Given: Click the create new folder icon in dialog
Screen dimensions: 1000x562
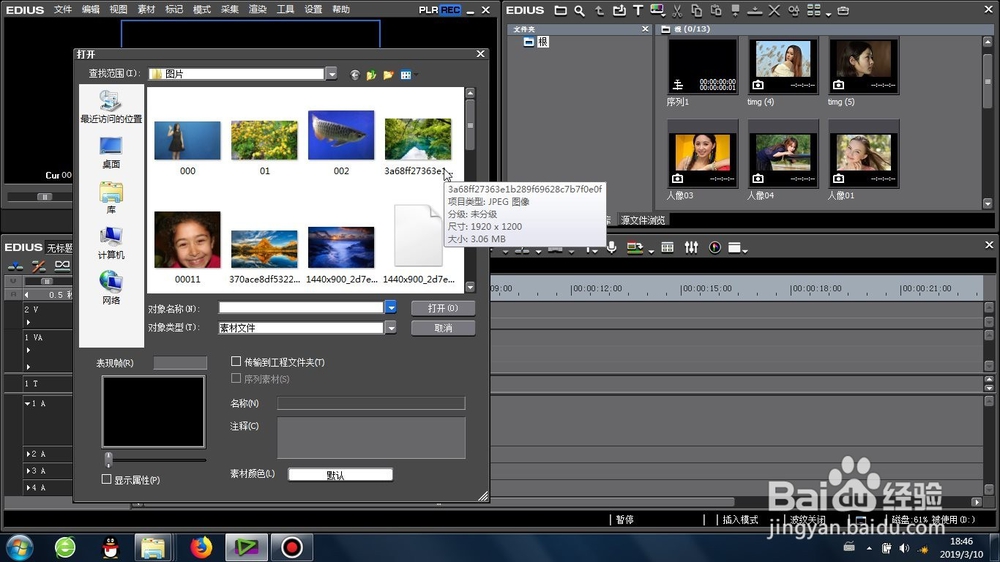Looking at the screenshot, I should pyautogui.click(x=388, y=75).
